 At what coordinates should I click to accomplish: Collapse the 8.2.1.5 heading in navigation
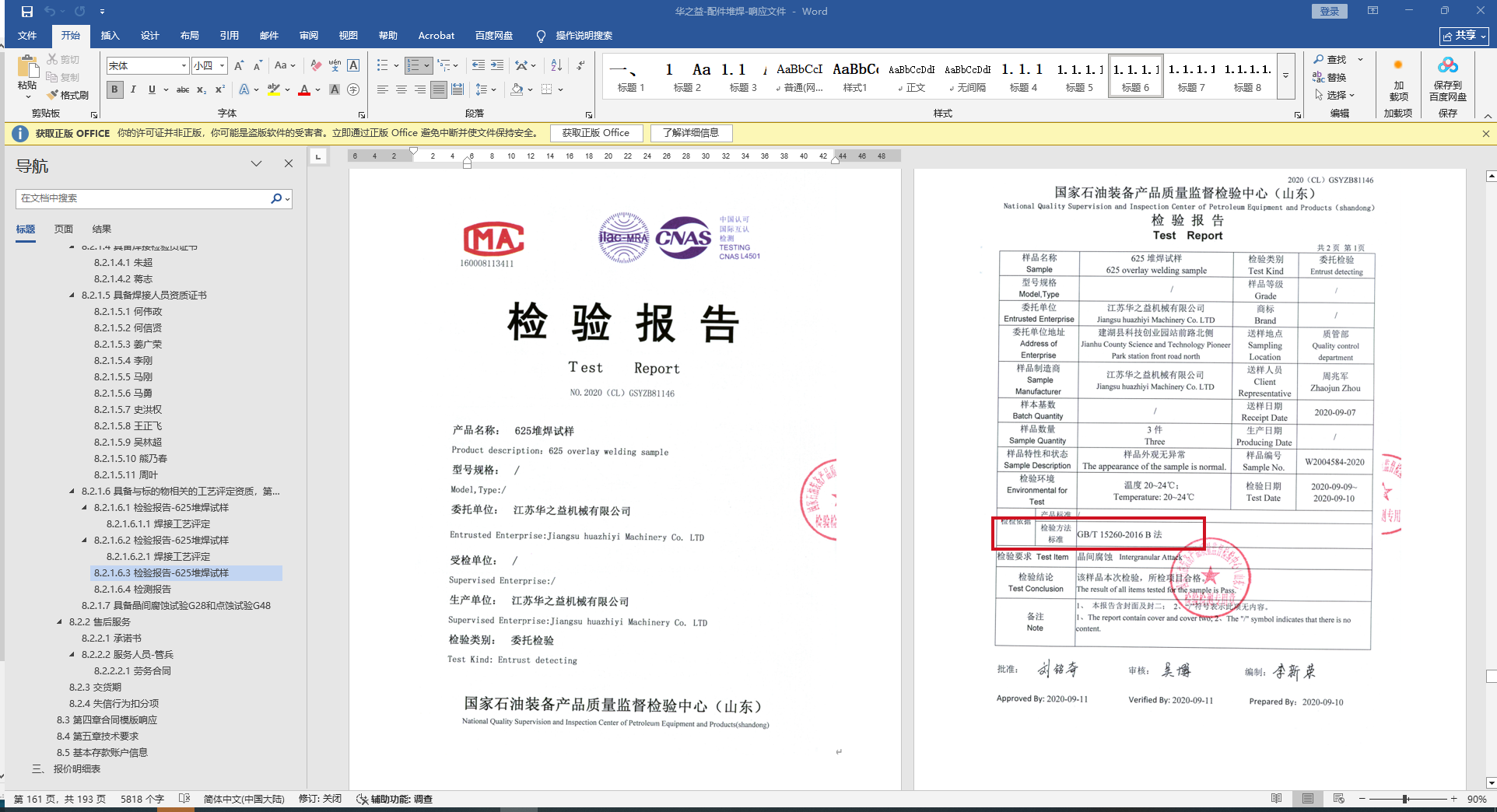72,296
